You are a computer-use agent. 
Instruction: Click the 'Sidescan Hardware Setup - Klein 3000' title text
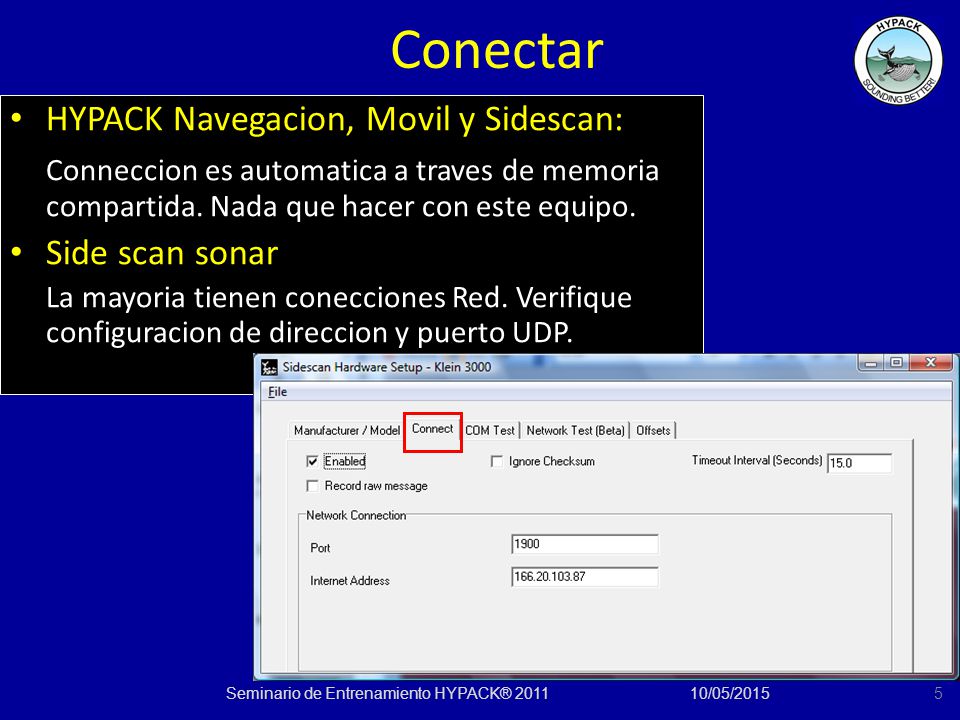(x=387, y=367)
